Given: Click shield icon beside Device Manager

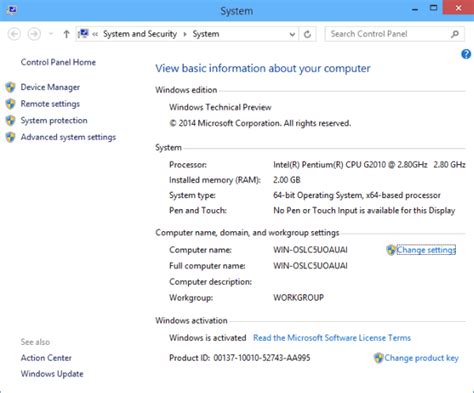Looking at the screenshot, I should click(10, 87).
